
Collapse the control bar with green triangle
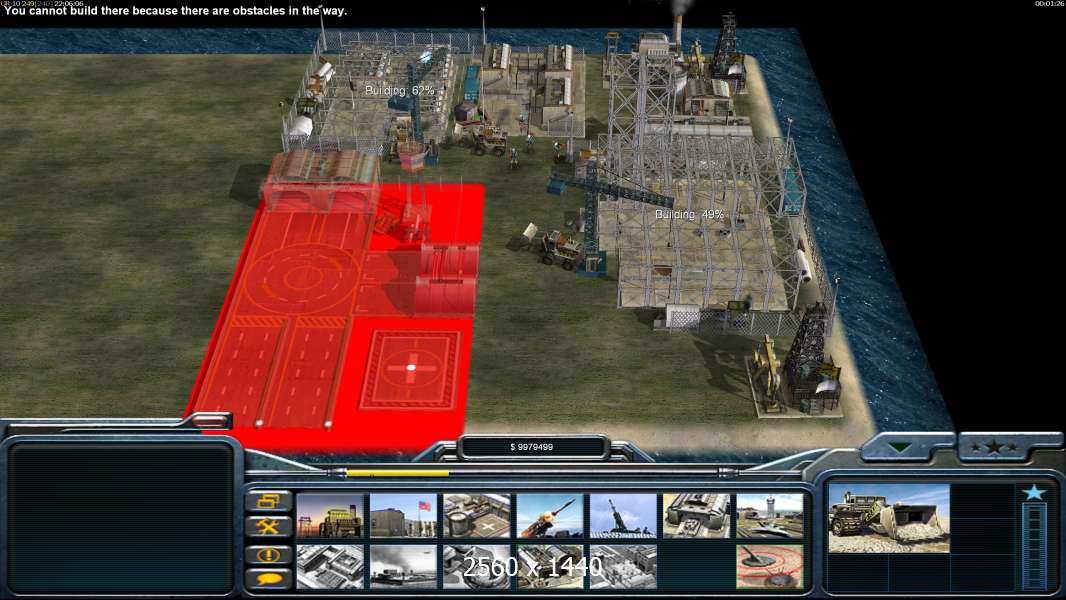901,447
